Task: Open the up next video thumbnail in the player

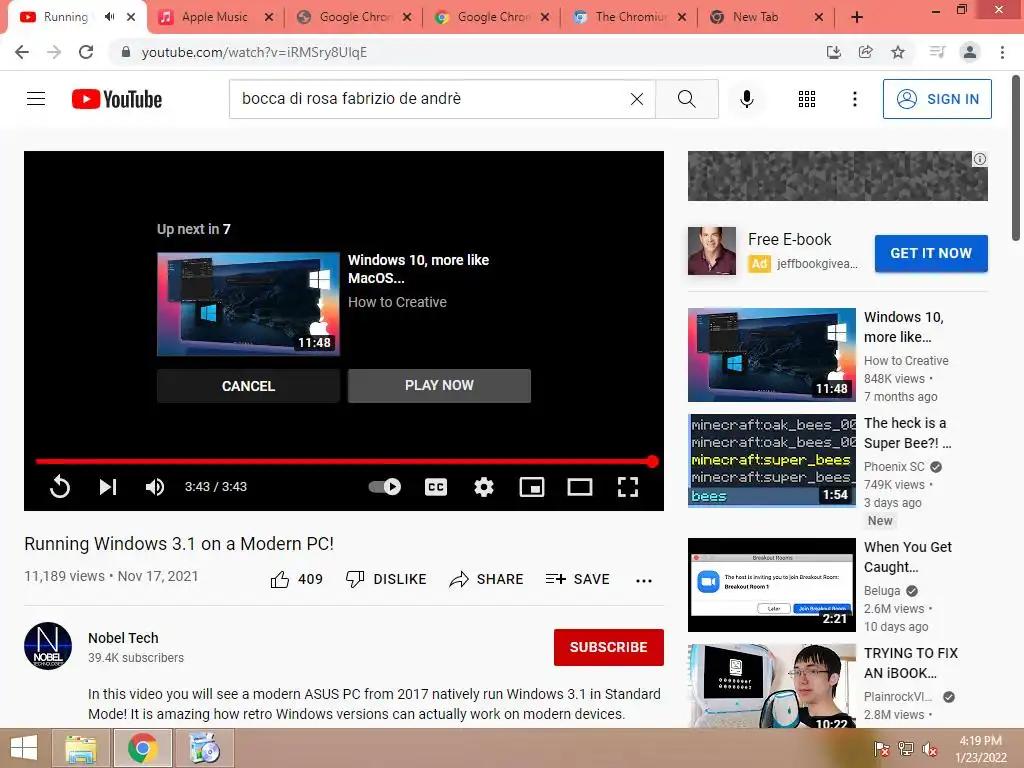Action: click(x=248, y=304)
